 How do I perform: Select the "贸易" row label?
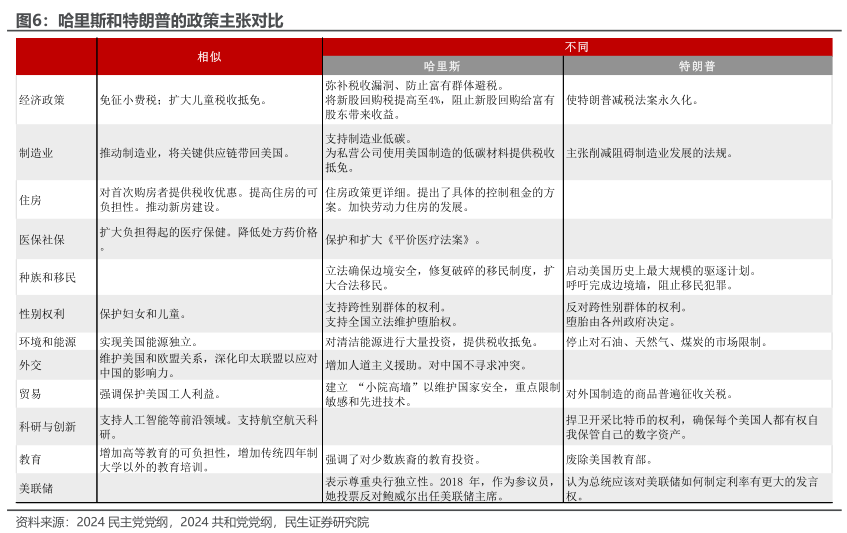coord(30,394)
